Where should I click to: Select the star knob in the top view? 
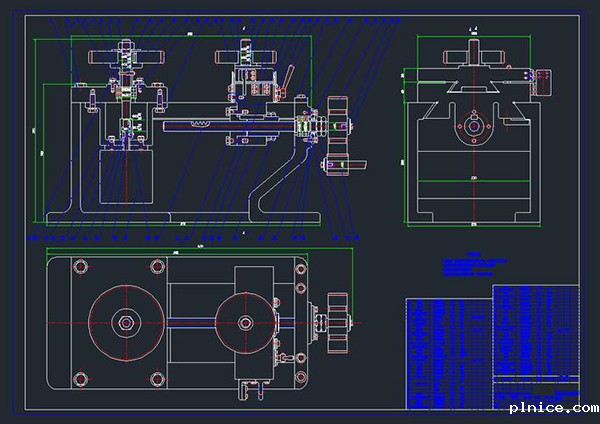pos(334,322)
